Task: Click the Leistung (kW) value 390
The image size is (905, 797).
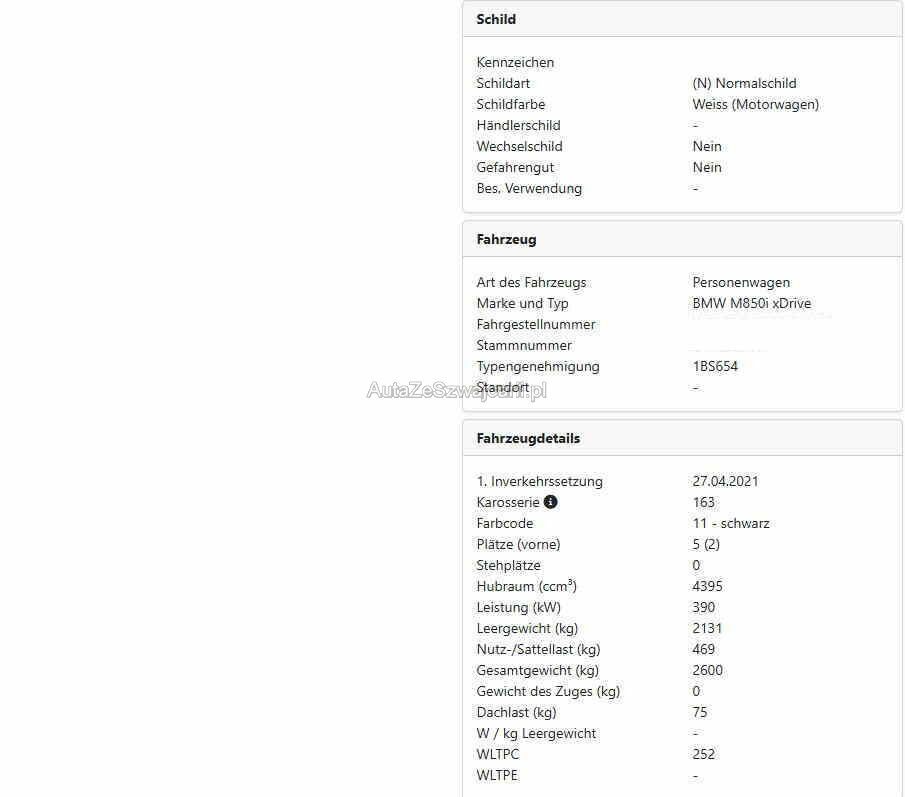Action: (x=704, y=607)
